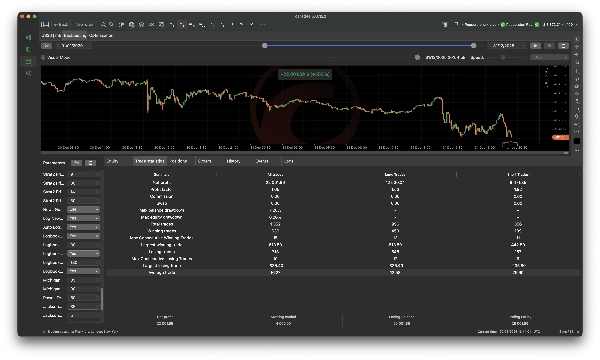Switch to the Optimization tab
The height and width of the screenshot is (360, 600).
[x=101, y=36]
